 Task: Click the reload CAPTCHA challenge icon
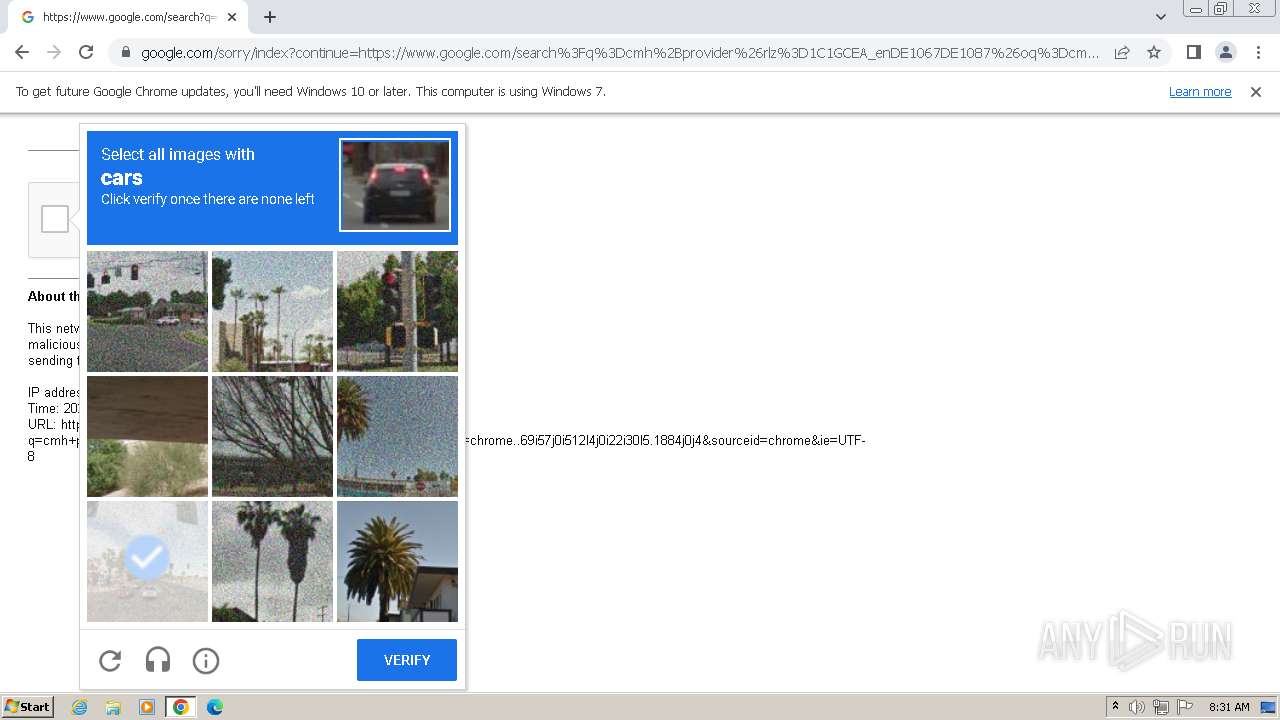point(110,660)
